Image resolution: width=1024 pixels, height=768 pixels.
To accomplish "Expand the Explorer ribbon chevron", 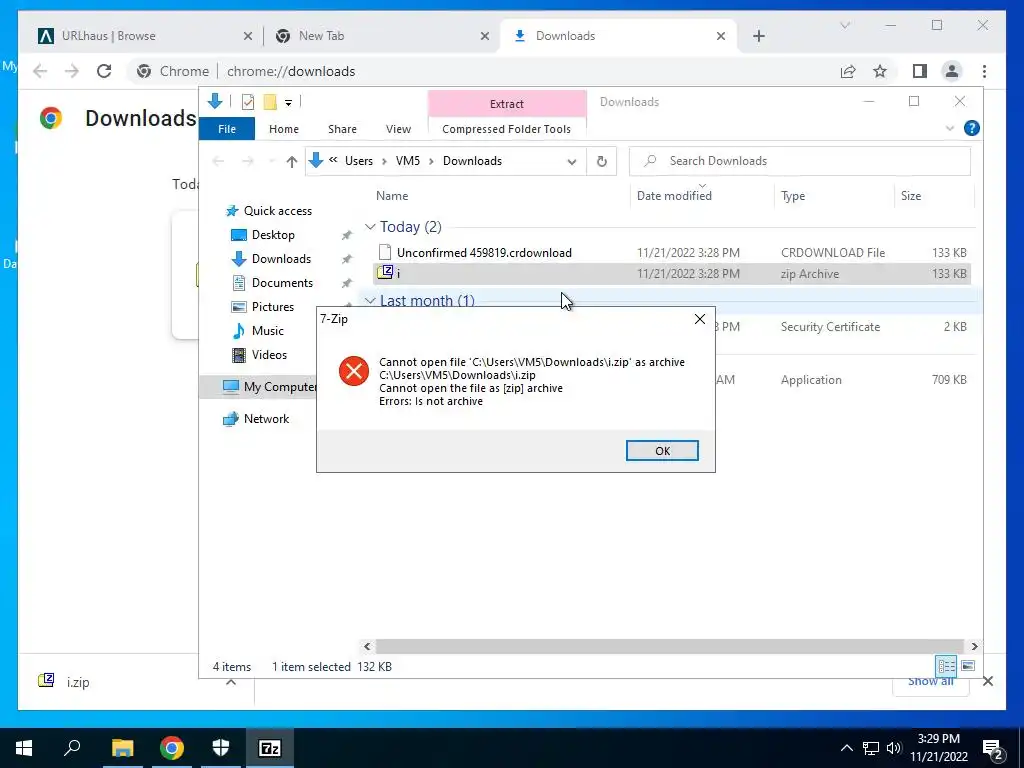I will click(950, 129).
